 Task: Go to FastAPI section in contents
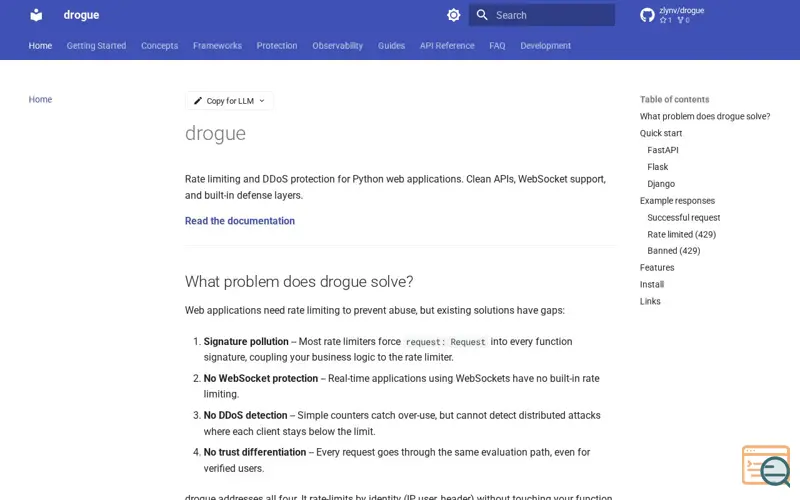pos(663,150)
